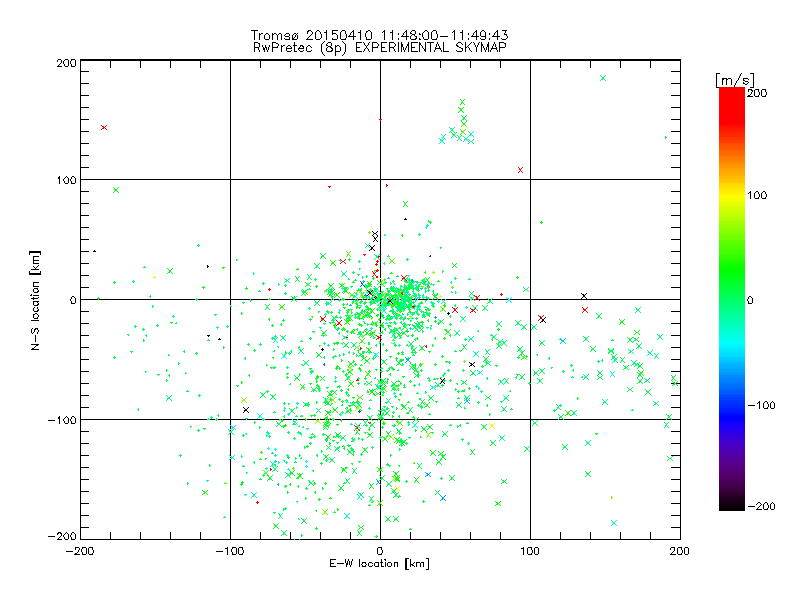Select the colorbar tick label '-200'
This screenshot has width=800, height=600.
761,506
